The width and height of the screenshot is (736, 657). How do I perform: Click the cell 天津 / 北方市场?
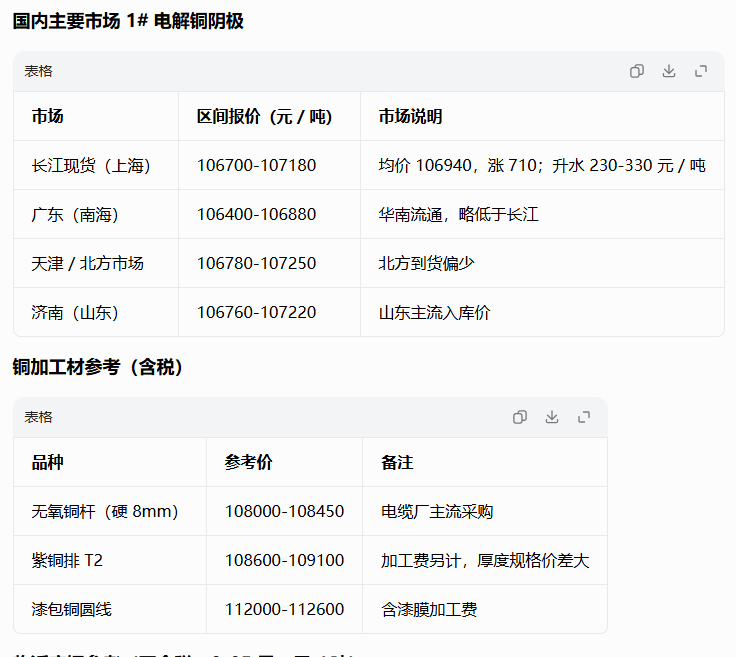point(87,263)
